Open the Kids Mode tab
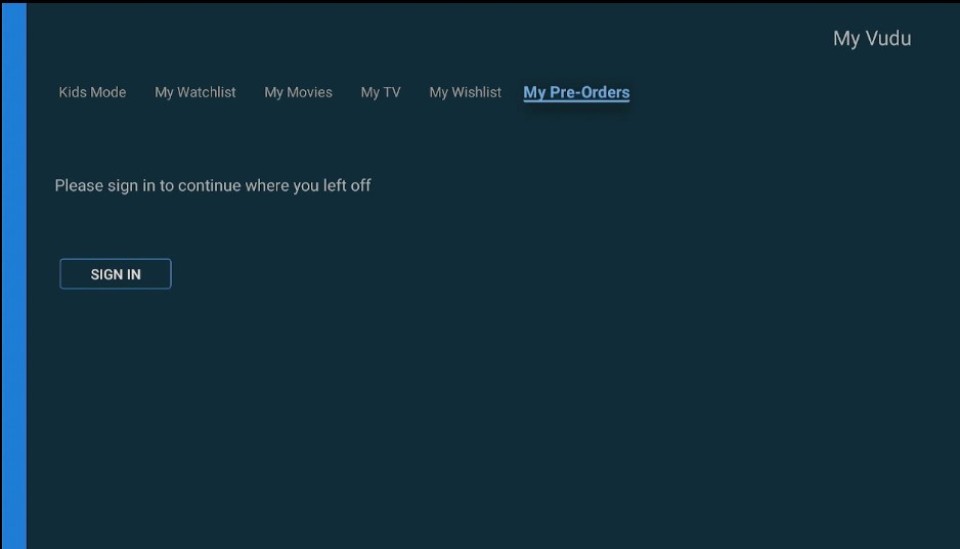The image size is (960, 549). (92, 92)
